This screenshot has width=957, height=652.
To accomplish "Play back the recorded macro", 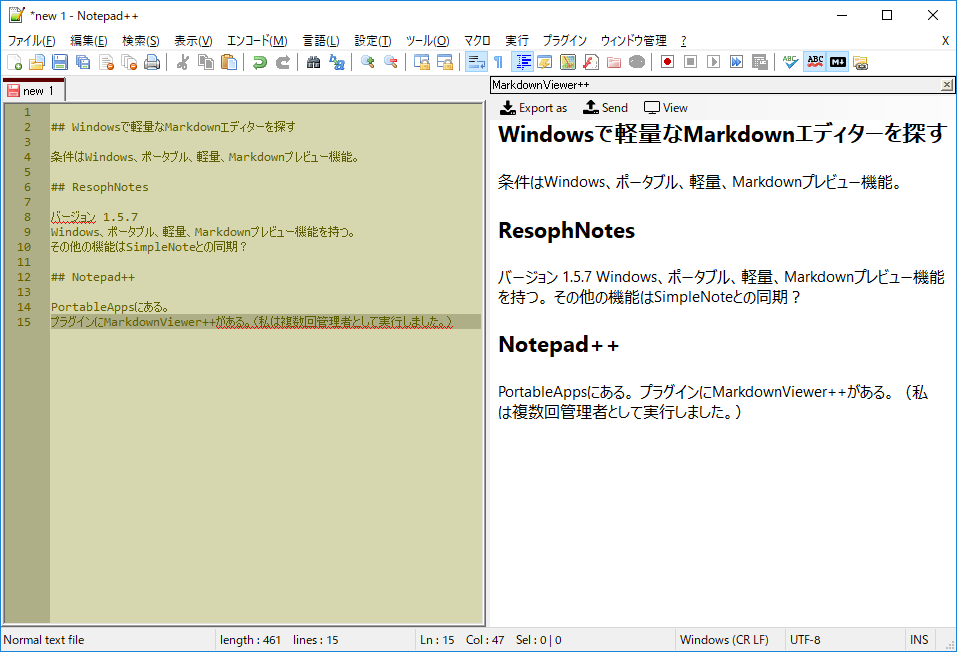I will [x=713, y=62].
